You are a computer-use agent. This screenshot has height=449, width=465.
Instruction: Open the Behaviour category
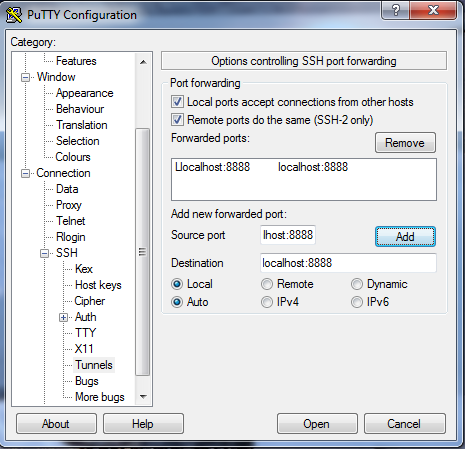(x=80, y=109)
